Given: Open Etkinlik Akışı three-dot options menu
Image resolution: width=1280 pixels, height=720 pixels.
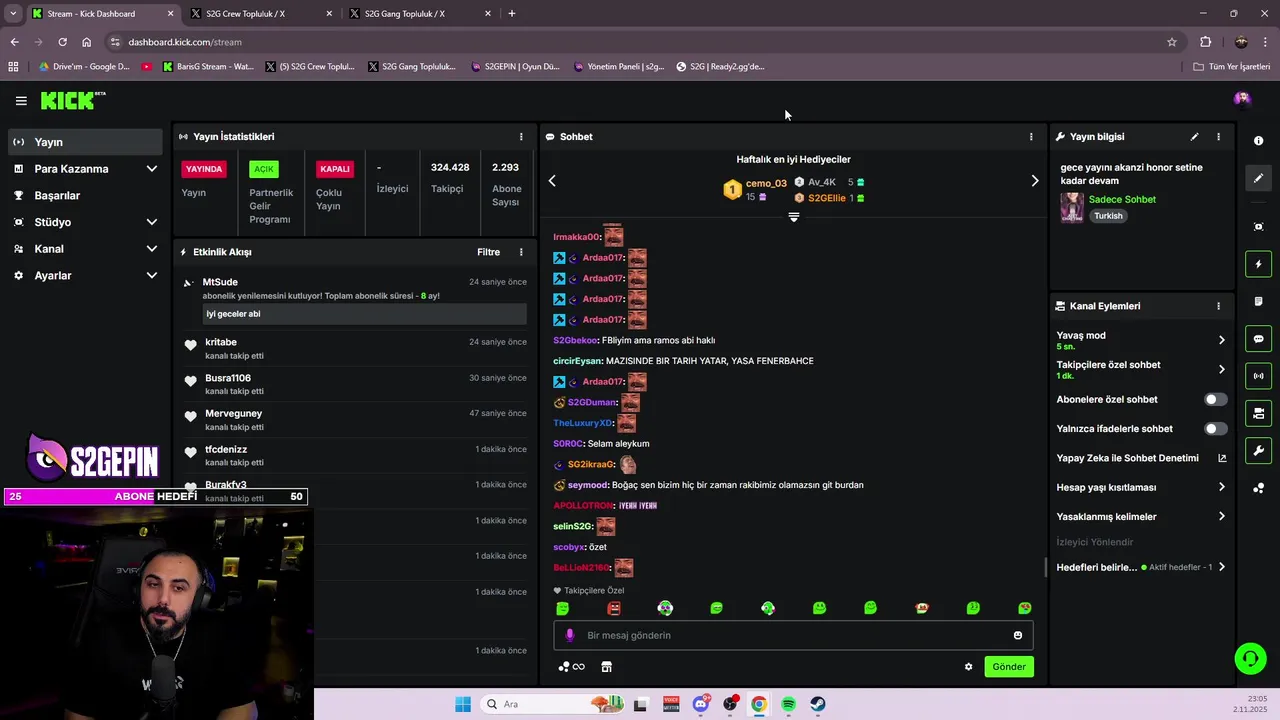Looking at the screenshot, I should 521,252.
